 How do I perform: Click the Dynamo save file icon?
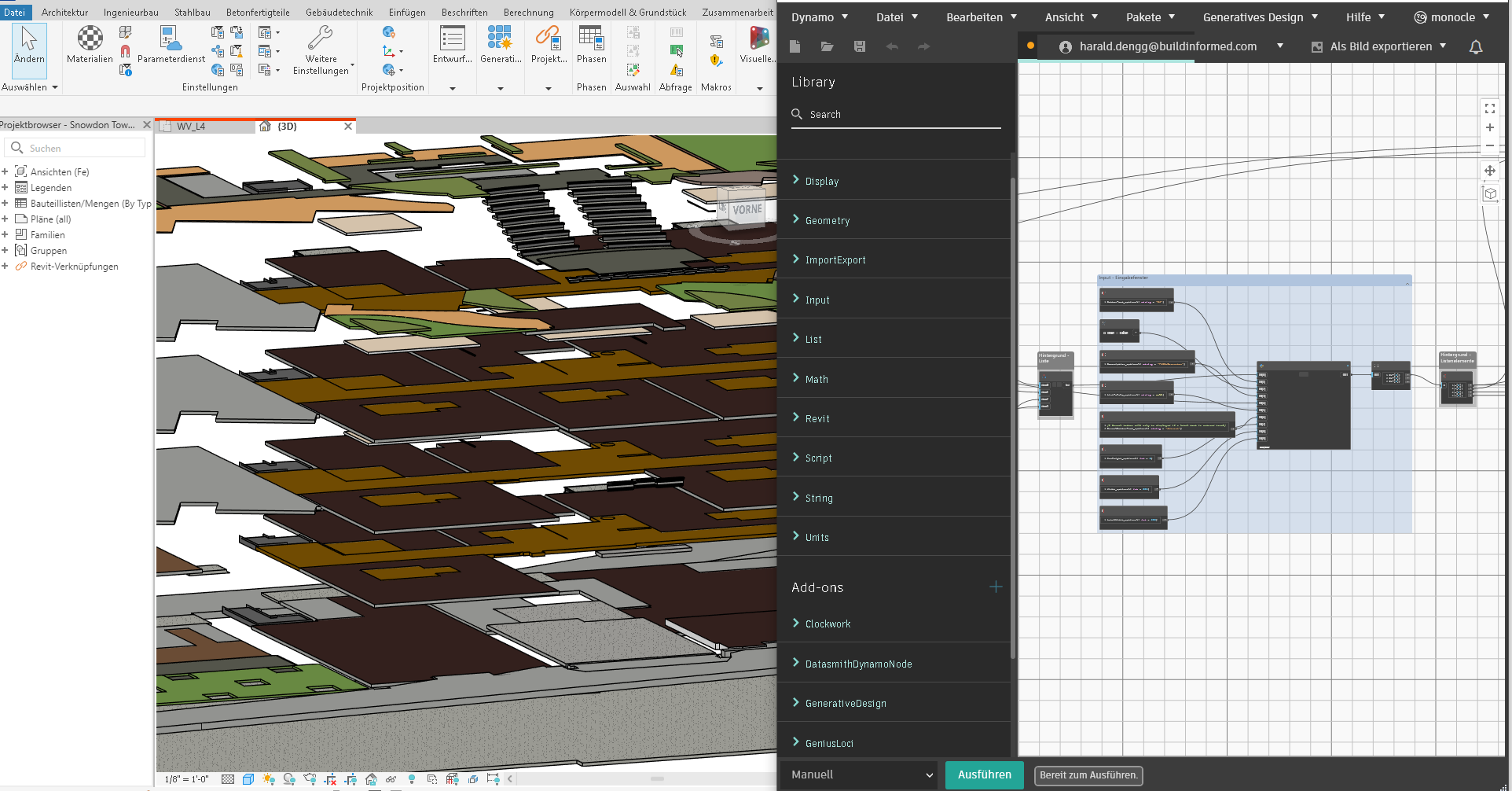point(860,47)
